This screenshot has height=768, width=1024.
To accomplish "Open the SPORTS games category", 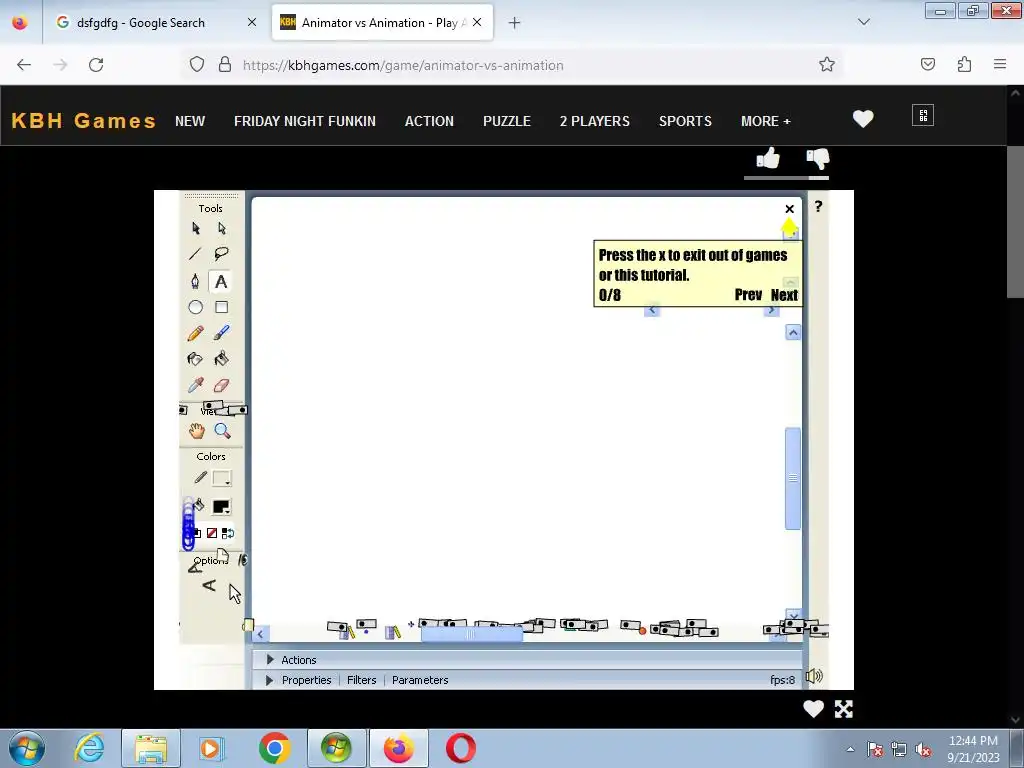I will [x=685, y=121].
